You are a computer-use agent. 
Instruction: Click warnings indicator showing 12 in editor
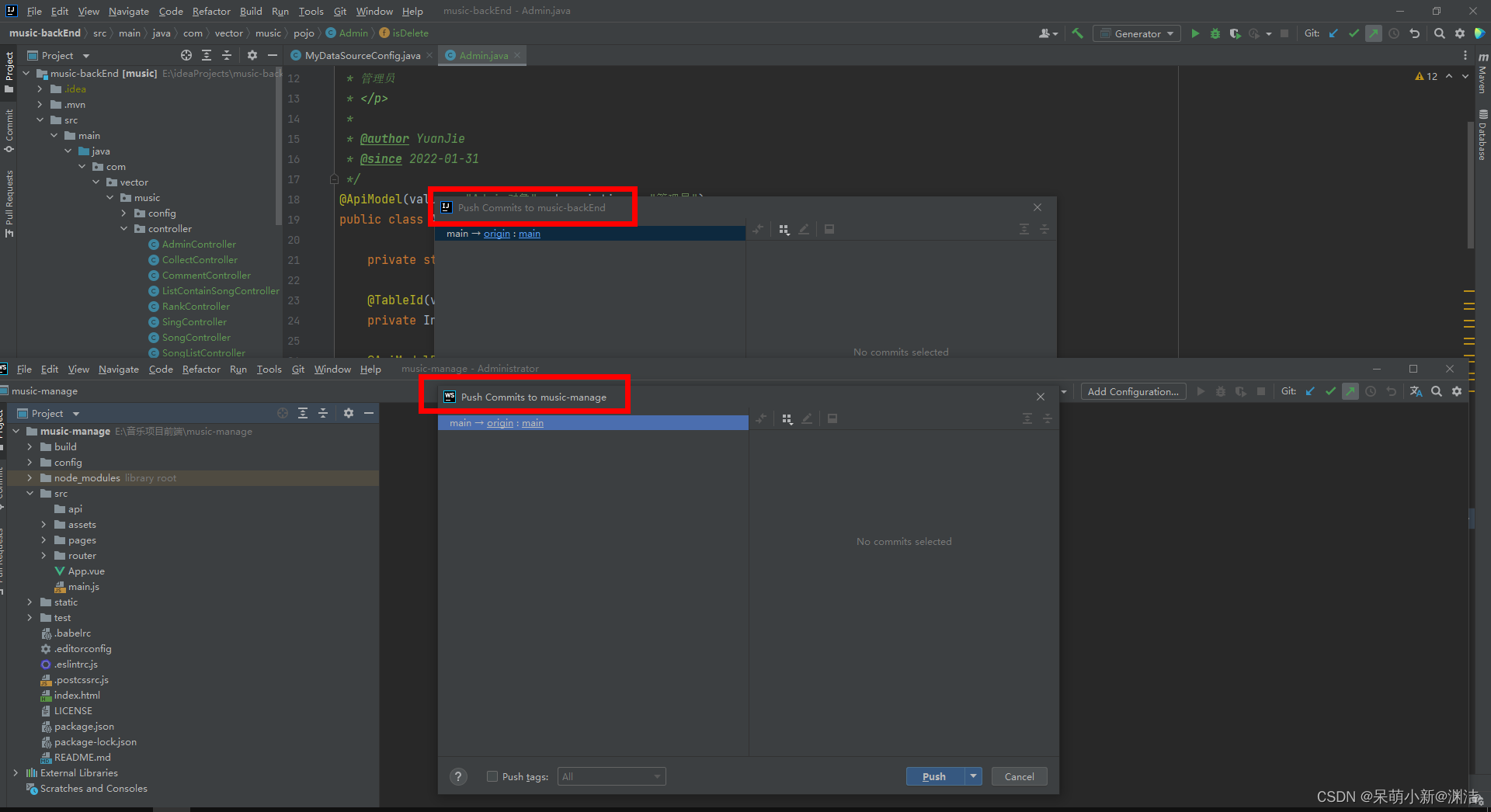pos(1427,76)
